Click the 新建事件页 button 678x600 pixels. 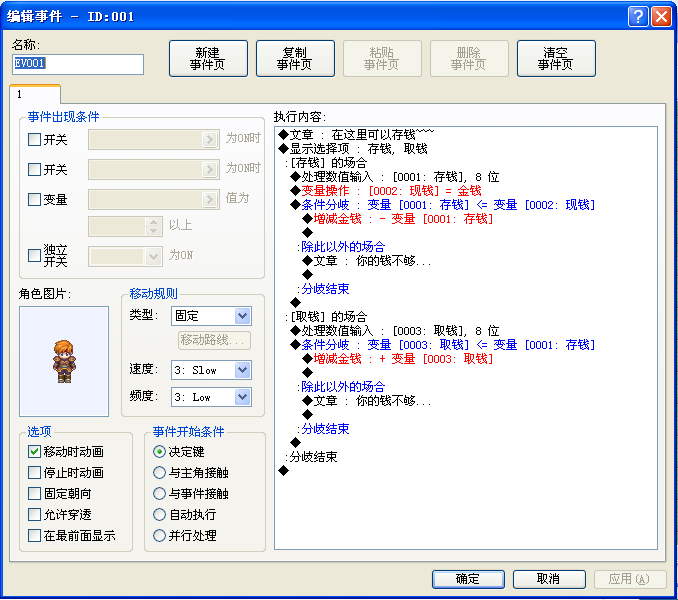(x=208, y=58)
